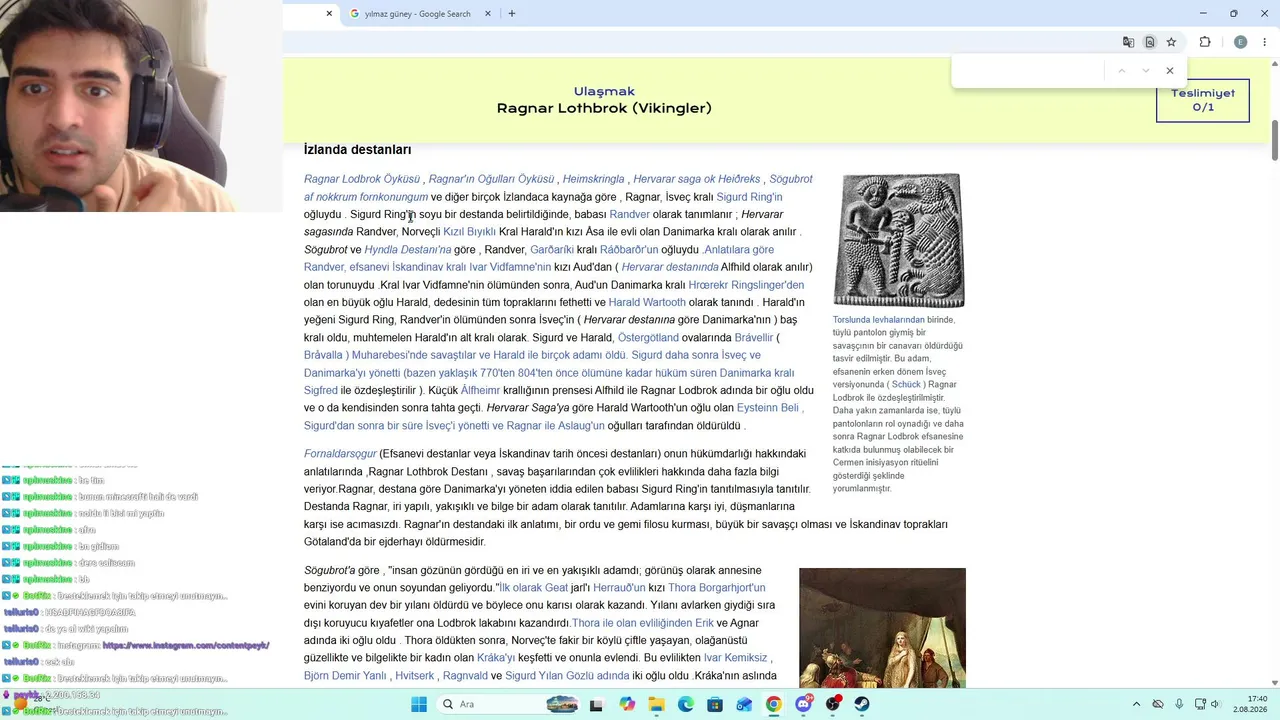Open Outlook from the taskbar
1280x720 pixels.
744,704
